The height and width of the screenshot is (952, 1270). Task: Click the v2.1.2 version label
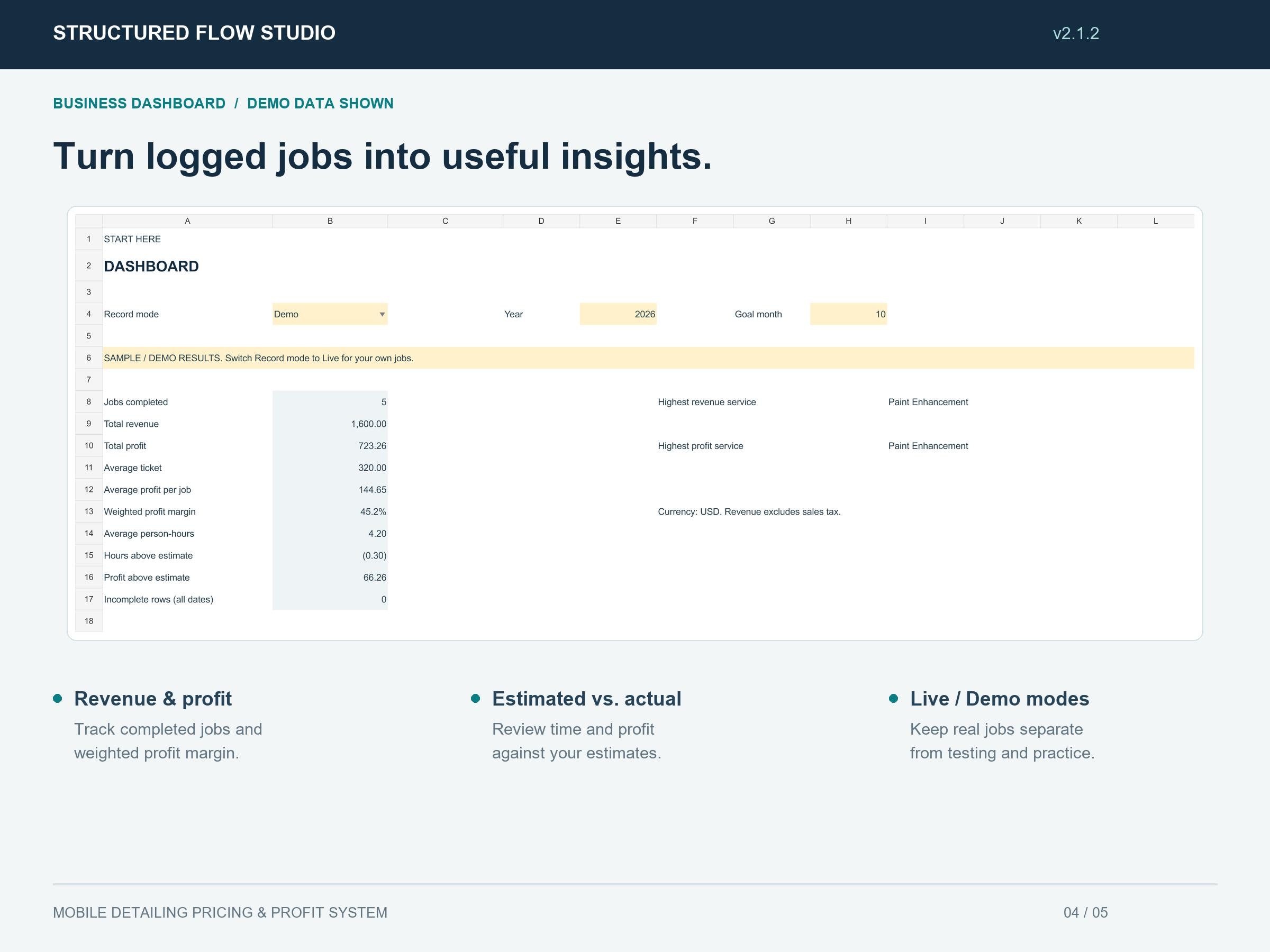pyautogui.click(x=1075, y=33)
